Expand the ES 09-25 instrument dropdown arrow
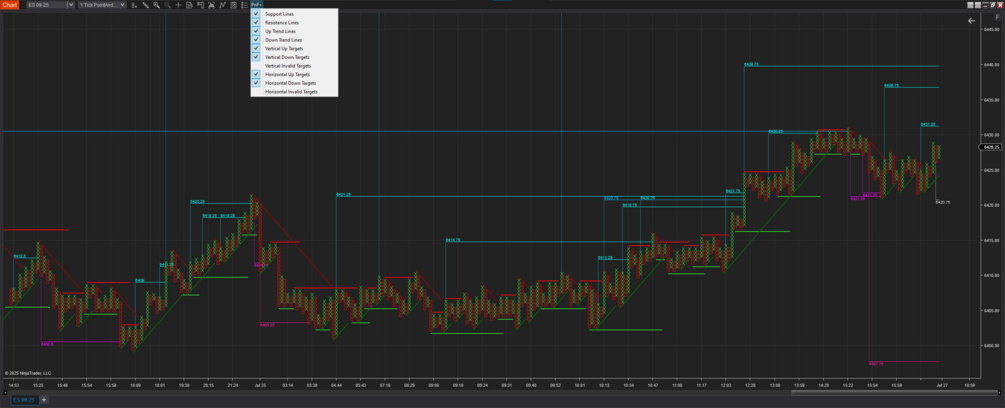The width and height of the screenshot is (1005, 408). click(x=71, y=5)
